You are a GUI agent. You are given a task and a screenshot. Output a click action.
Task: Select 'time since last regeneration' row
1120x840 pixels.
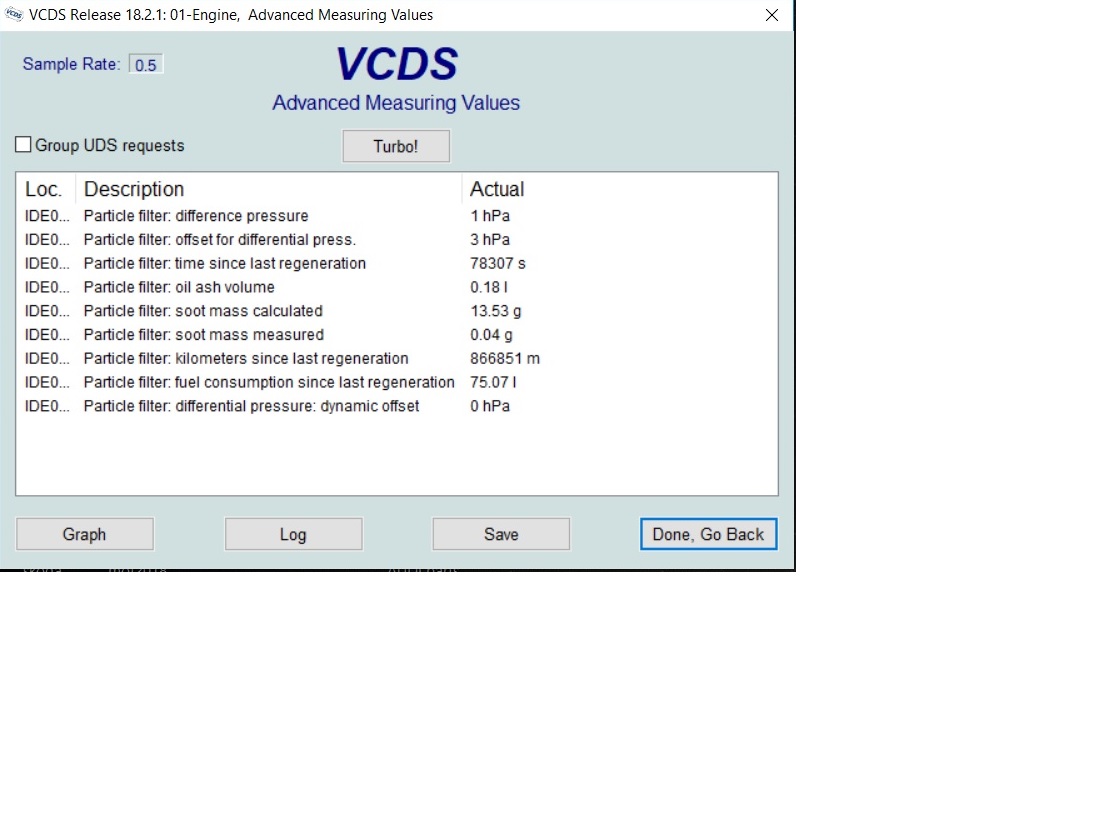396,264
